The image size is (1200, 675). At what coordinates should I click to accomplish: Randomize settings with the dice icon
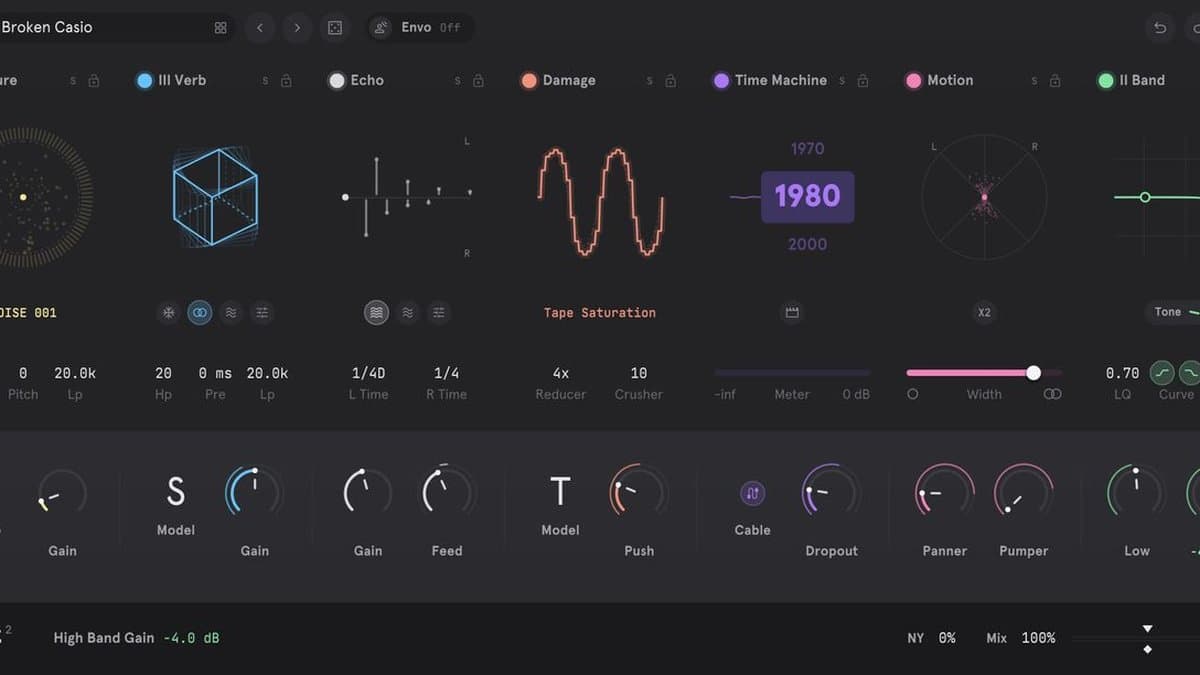(335, 28)
